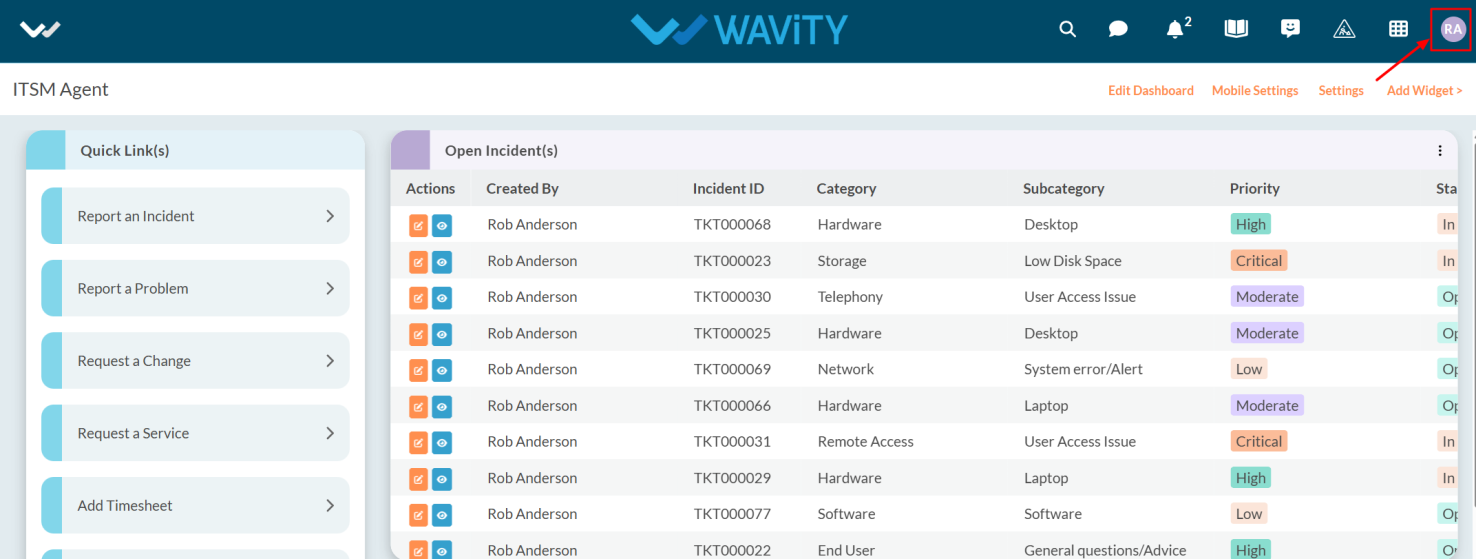
Task: View incident TKT000023 with eye icon
Action: [x=442, y=261]
